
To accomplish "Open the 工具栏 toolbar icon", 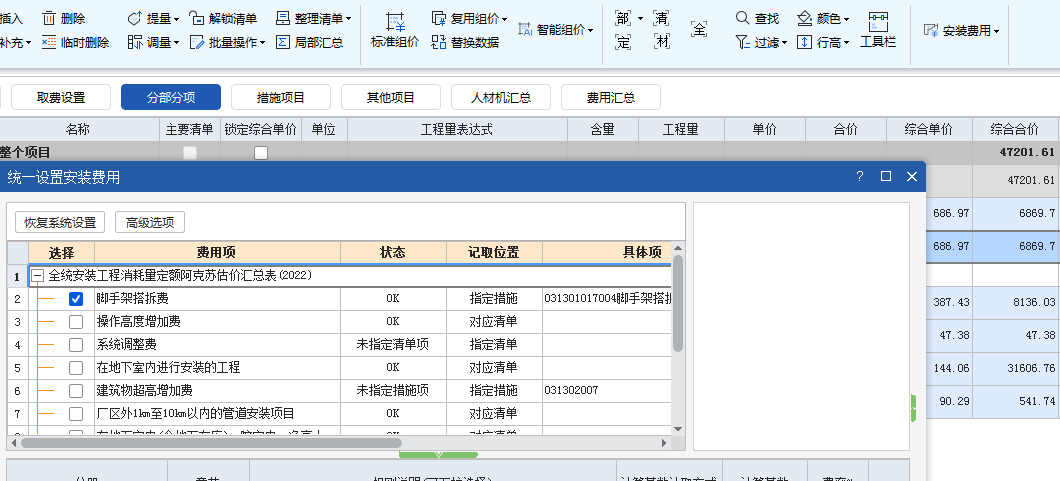I will click(x=878, y=30).
